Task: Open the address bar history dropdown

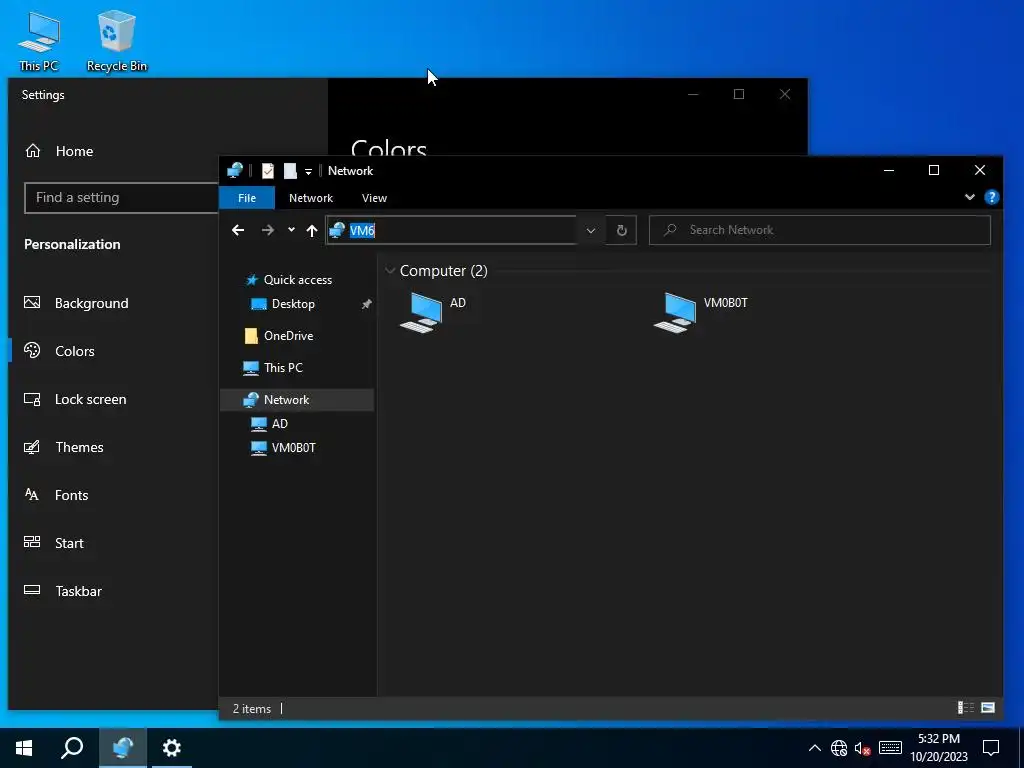Action: click(x=590, y=230)
